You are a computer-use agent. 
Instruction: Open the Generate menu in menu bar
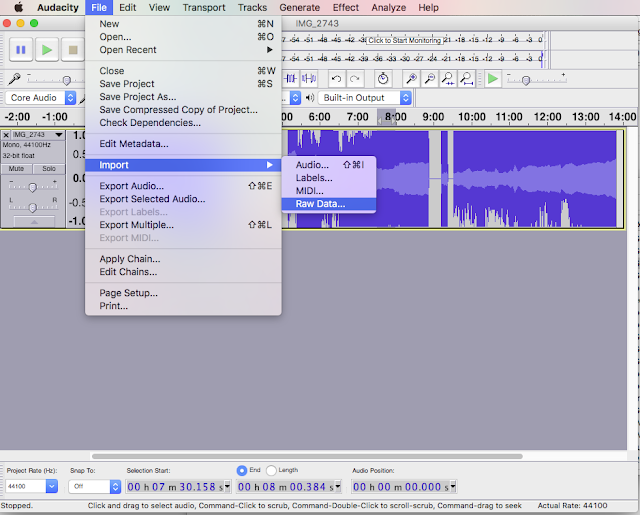[x=299, y=7]
